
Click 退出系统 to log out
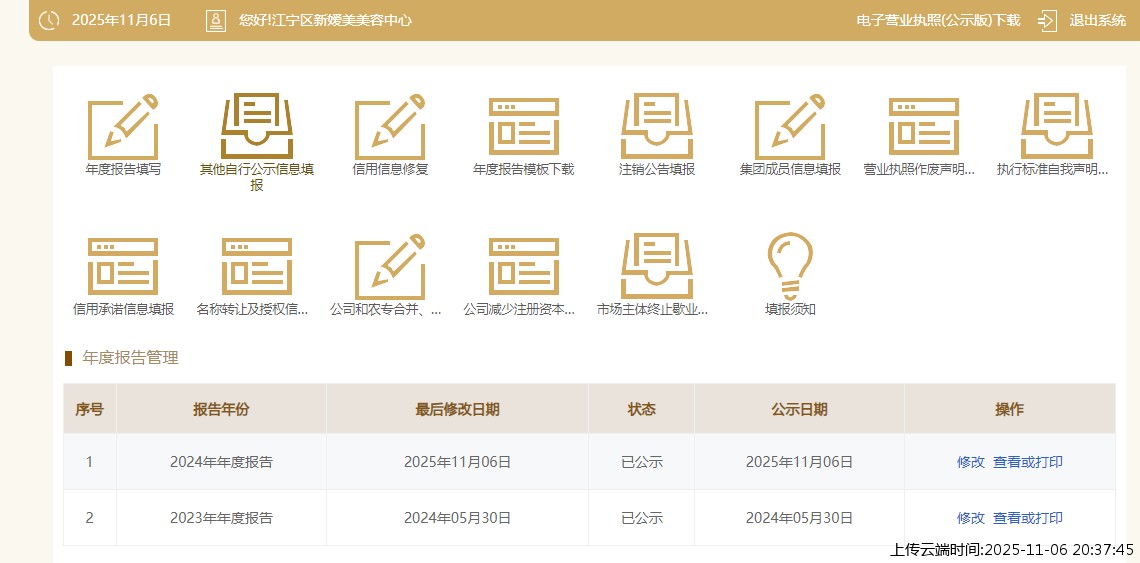click(1096, 20)
